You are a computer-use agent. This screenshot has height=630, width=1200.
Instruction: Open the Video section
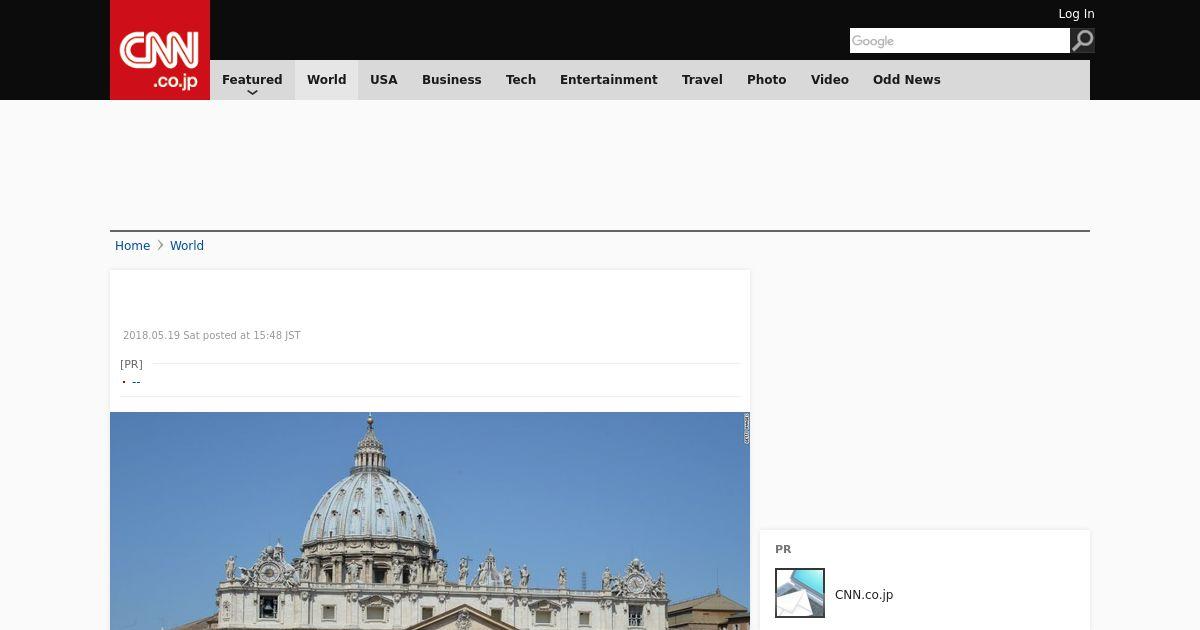coord(830,80)
